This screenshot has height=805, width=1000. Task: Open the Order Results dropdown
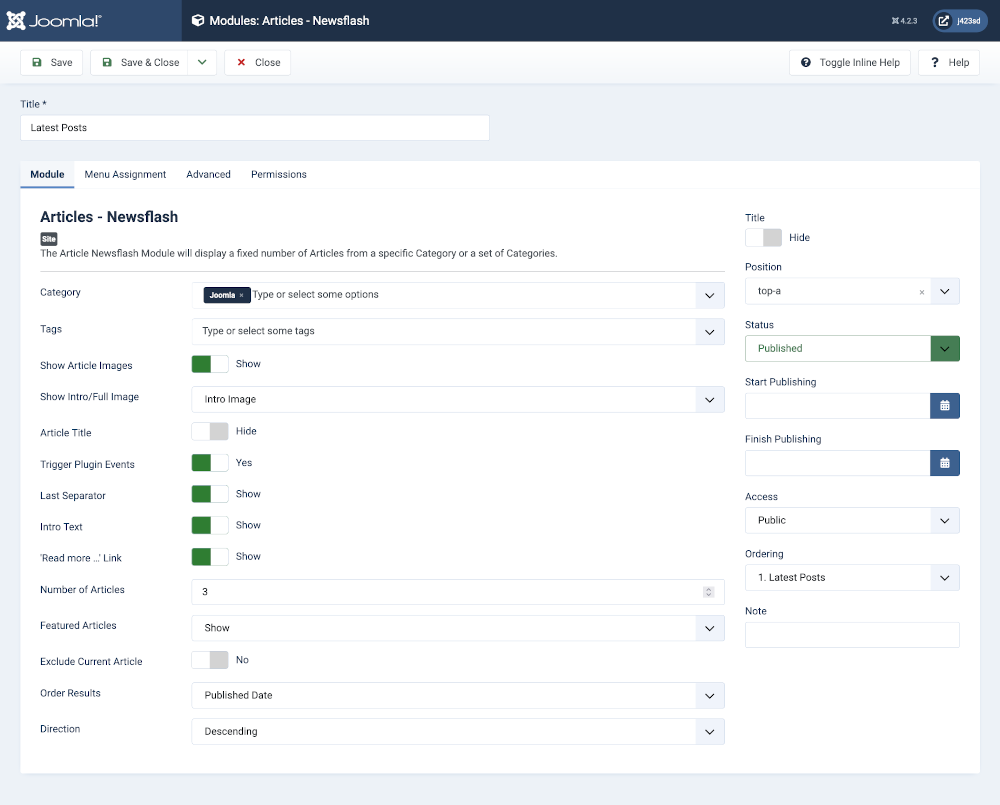pyautogui.click(x=710, y=695)
